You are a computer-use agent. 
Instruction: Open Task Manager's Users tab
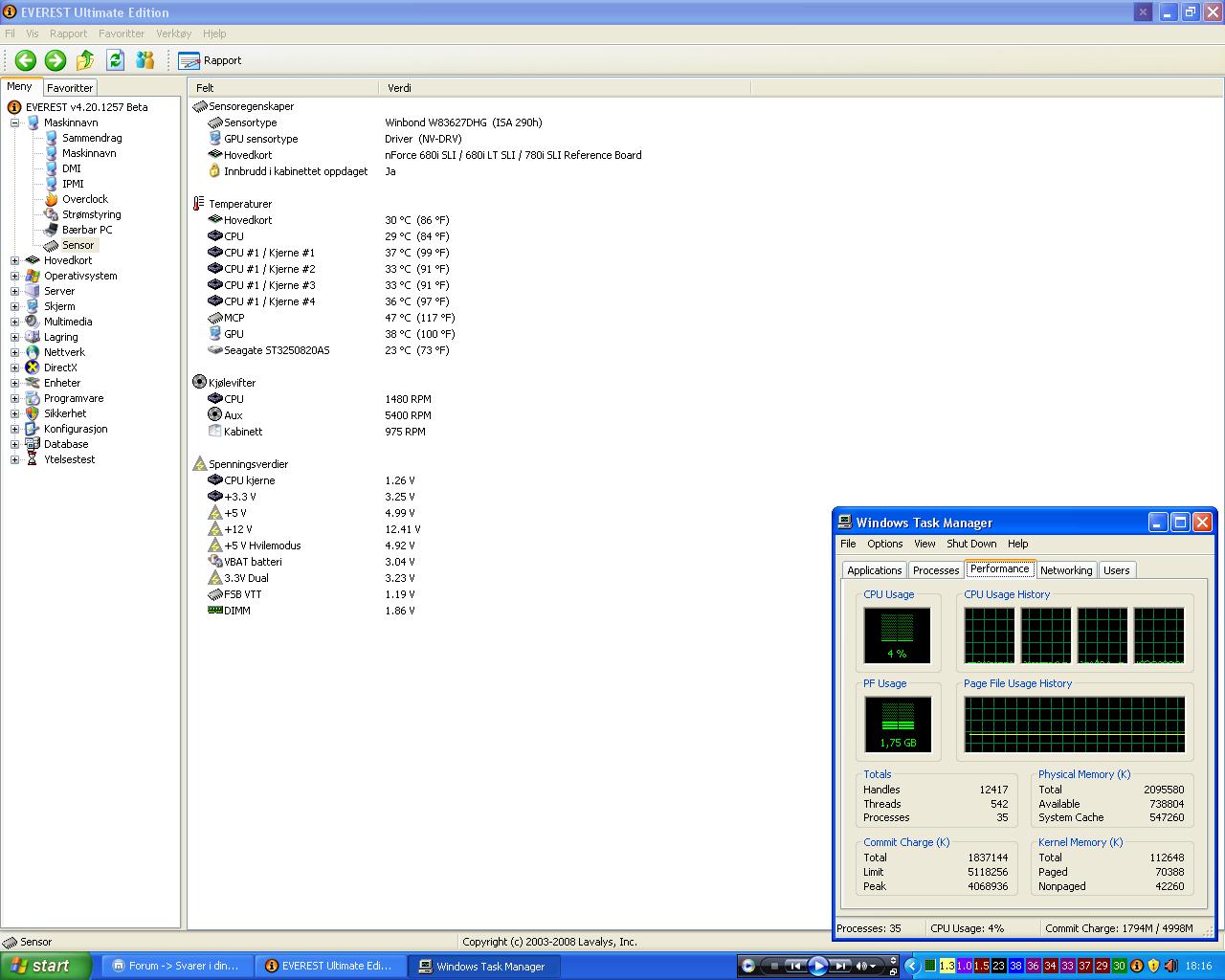click(x=1116, y=570)
